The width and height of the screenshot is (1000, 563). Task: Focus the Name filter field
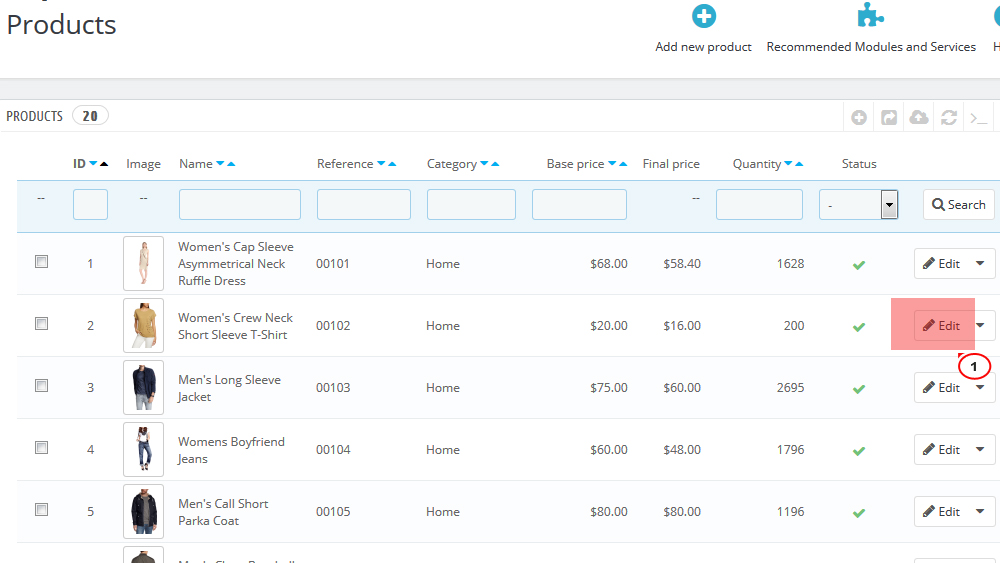tap(240, 205)
